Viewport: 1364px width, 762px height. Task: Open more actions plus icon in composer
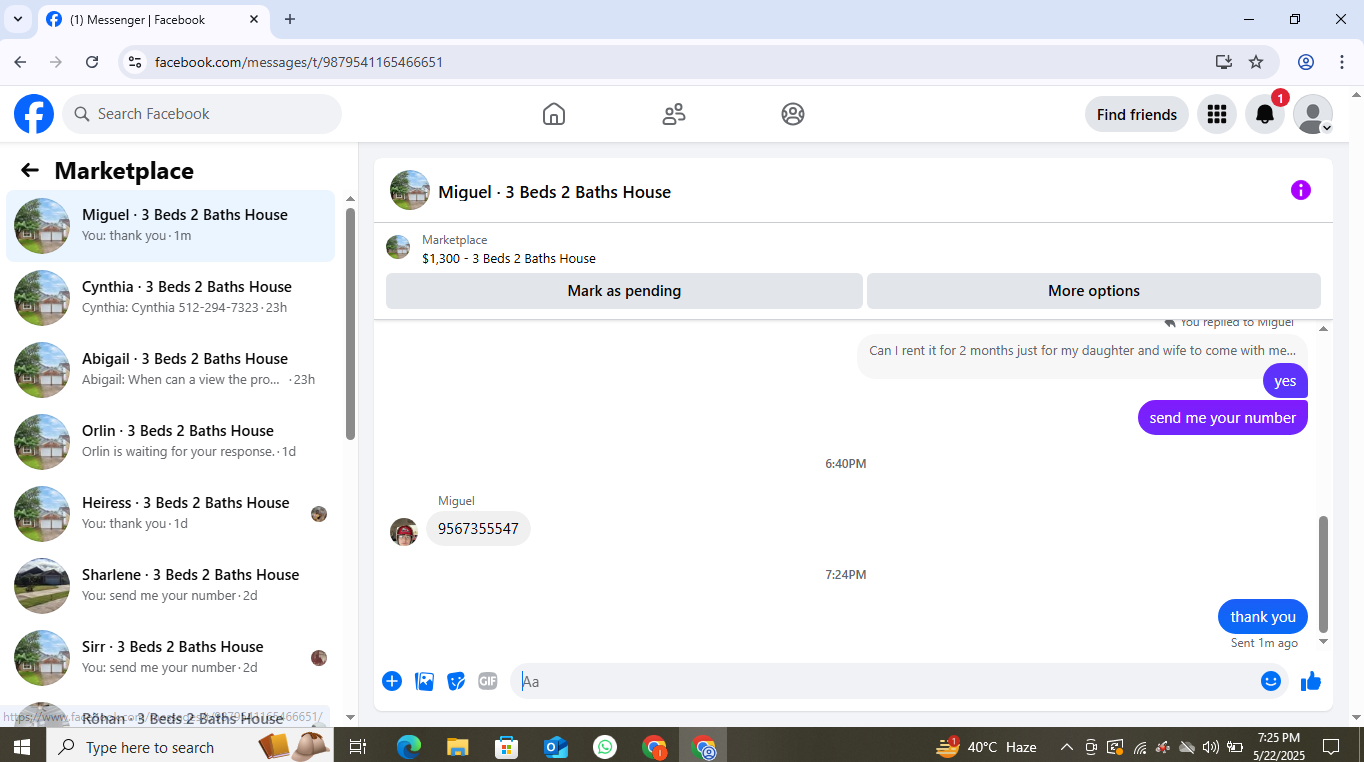(392, 681)
